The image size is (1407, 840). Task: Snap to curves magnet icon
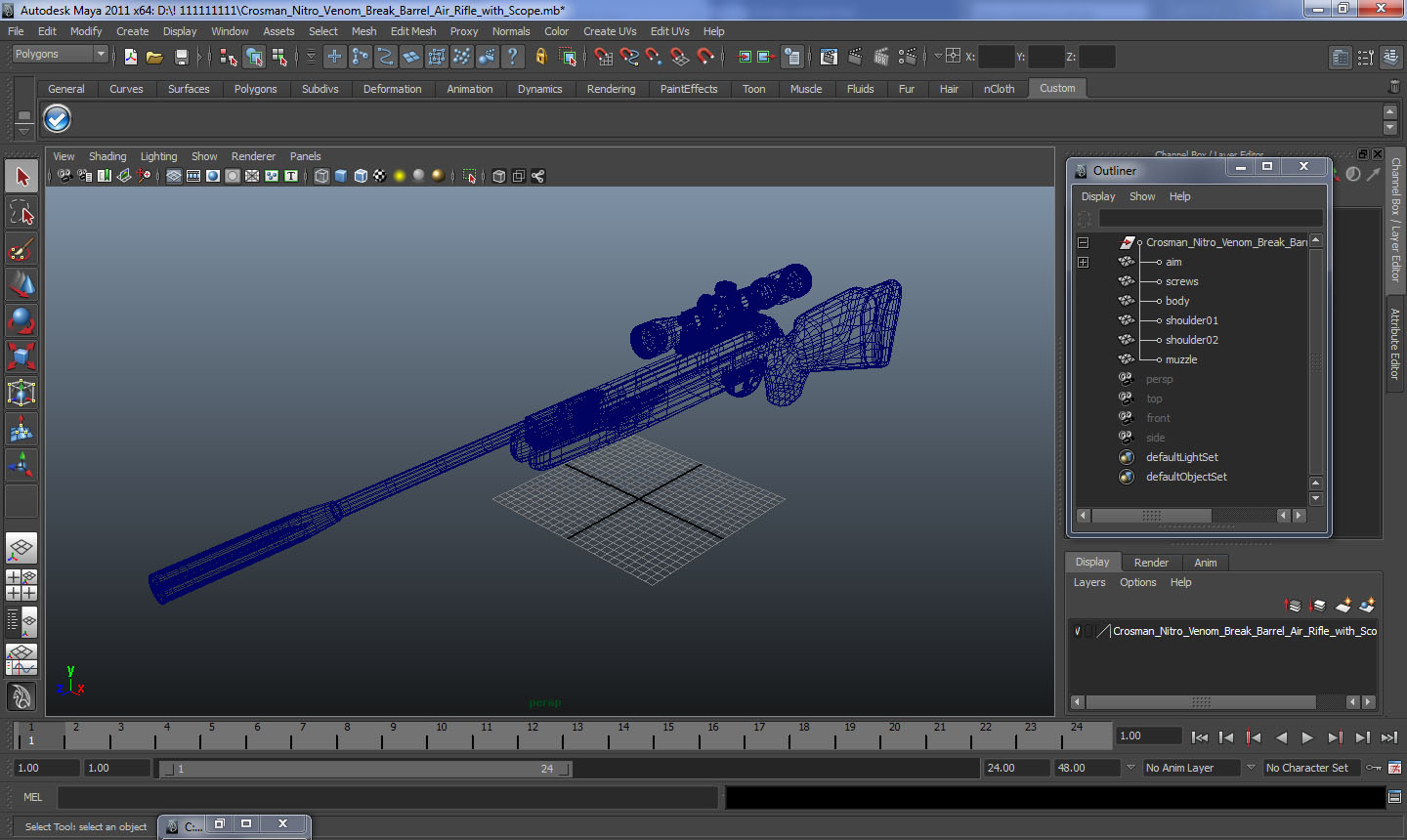pos(628,57)
